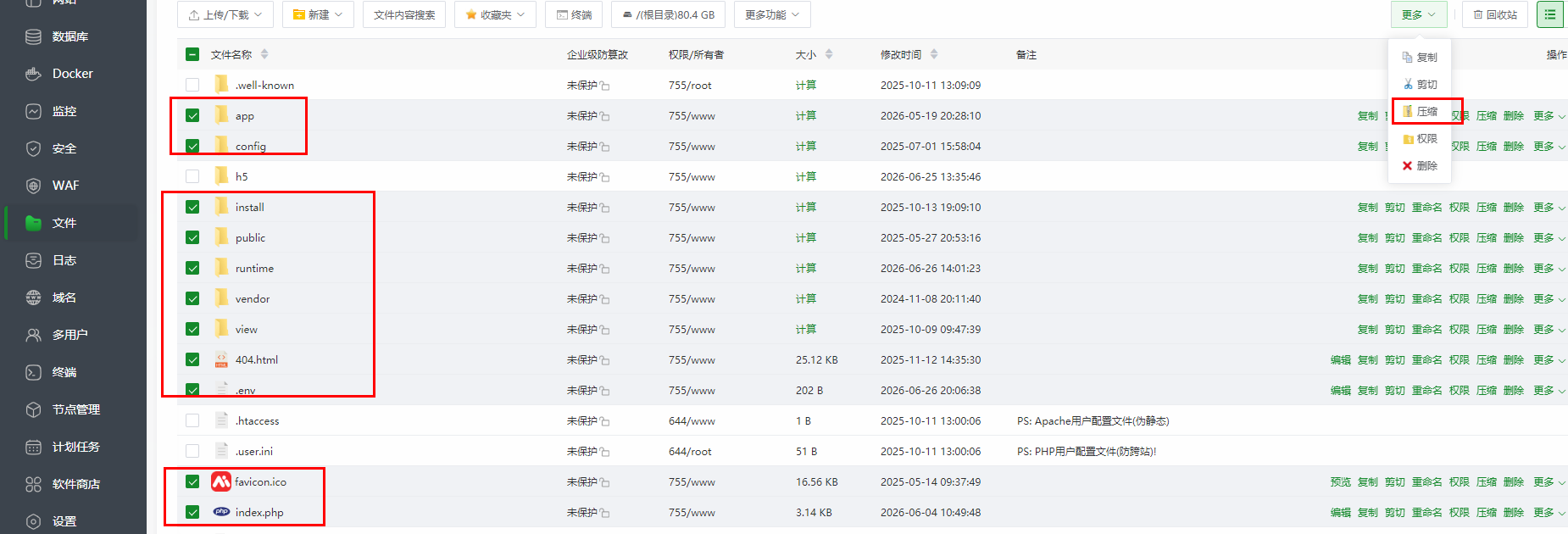Check the h5 folder checkbox
Viewport: 1568px width, 534px height.
192,176
